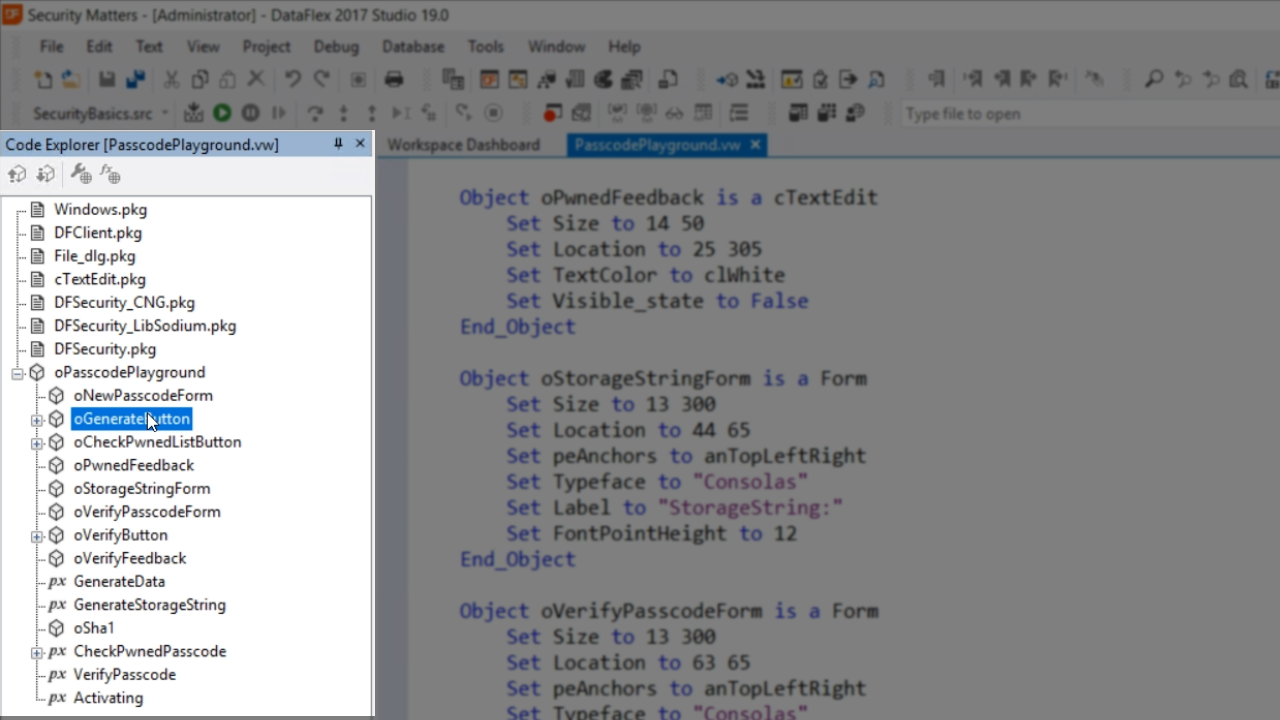Screen dimensions: 1280x720
Task: Open the Database menu
Action: (x=412, y=47)
